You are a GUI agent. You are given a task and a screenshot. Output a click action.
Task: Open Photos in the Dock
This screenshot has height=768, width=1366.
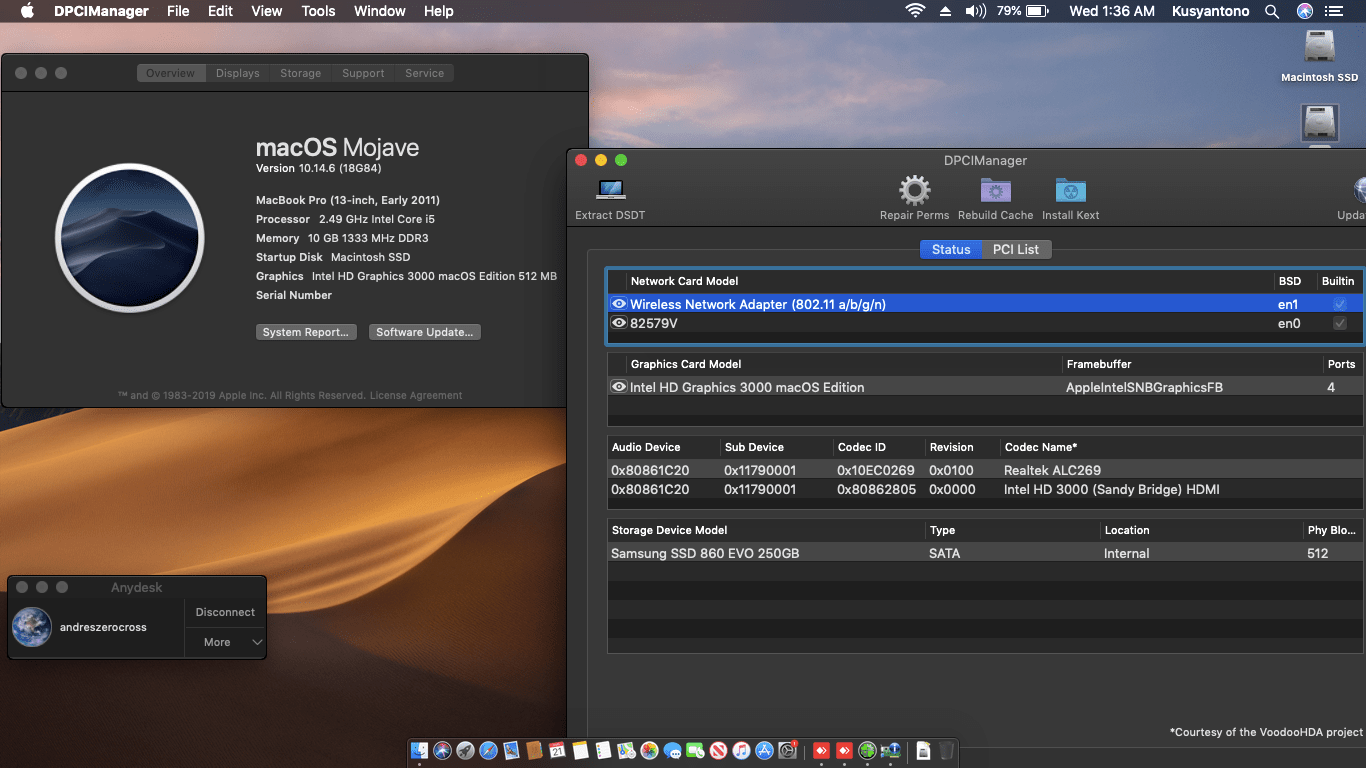650,750
